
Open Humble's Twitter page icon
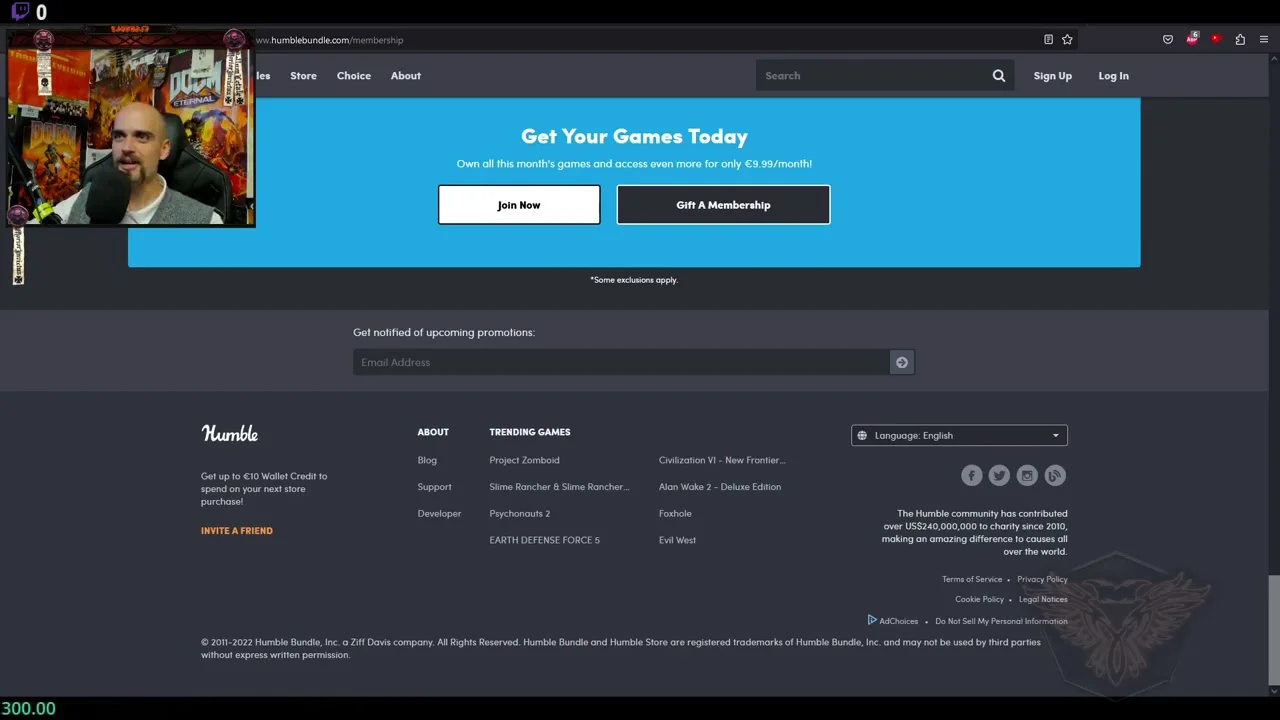click(999, 476)
